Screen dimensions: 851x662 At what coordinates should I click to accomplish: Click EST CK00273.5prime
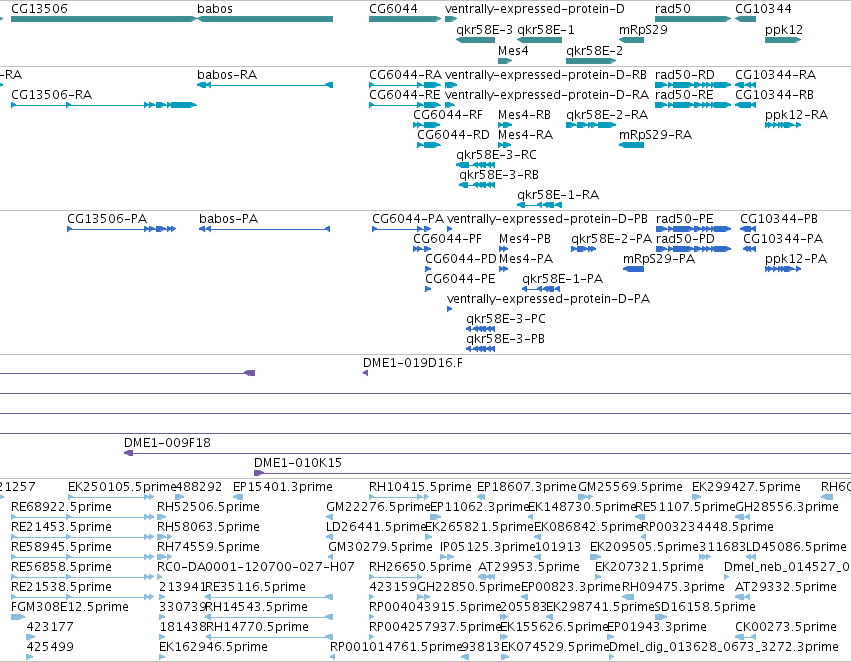point(746,637)
